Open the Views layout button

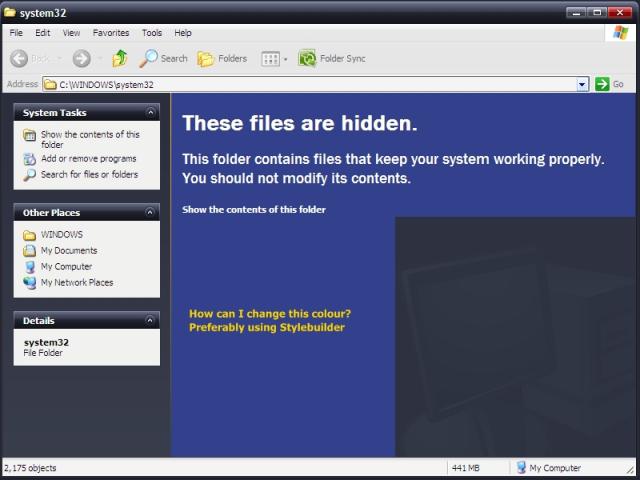coord(270,59)
